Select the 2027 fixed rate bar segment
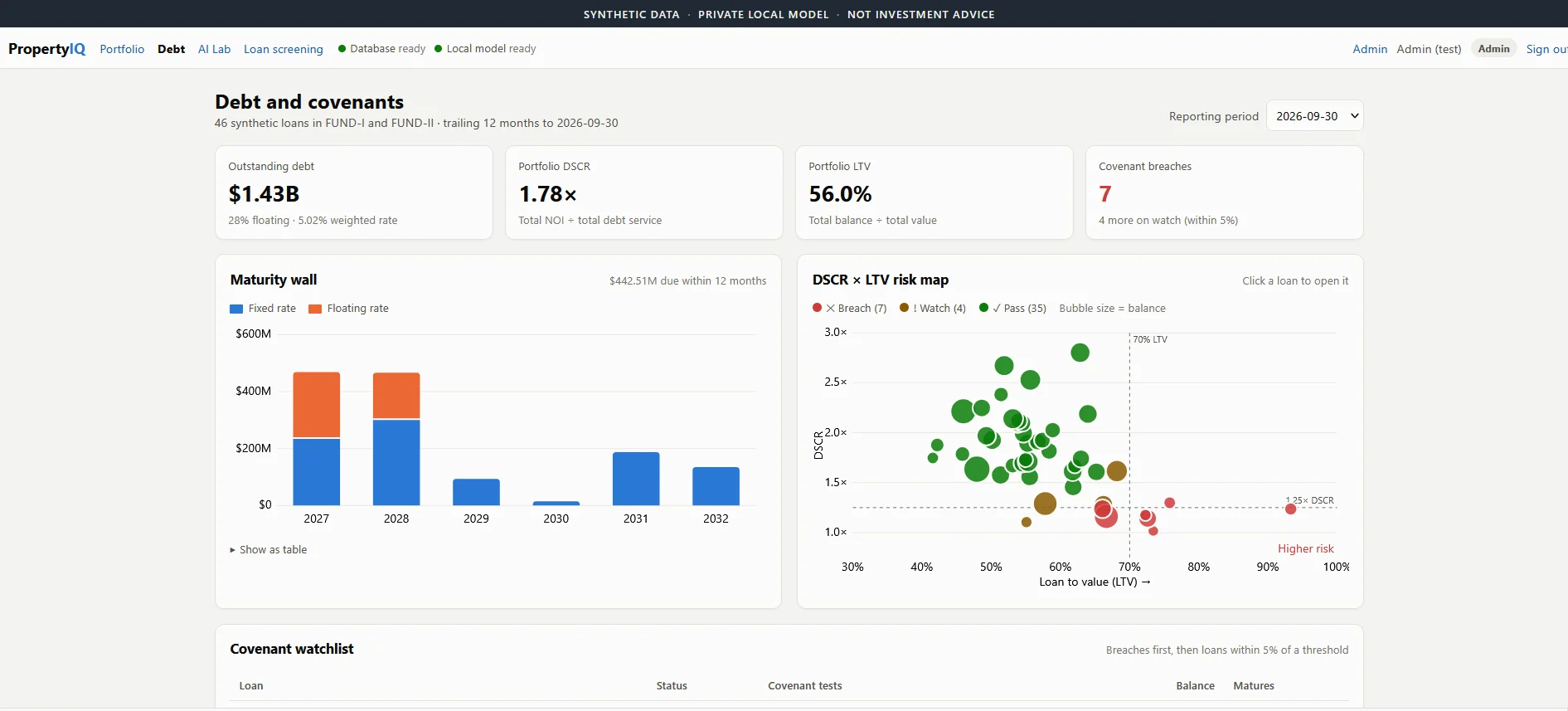 click(317, 471)
